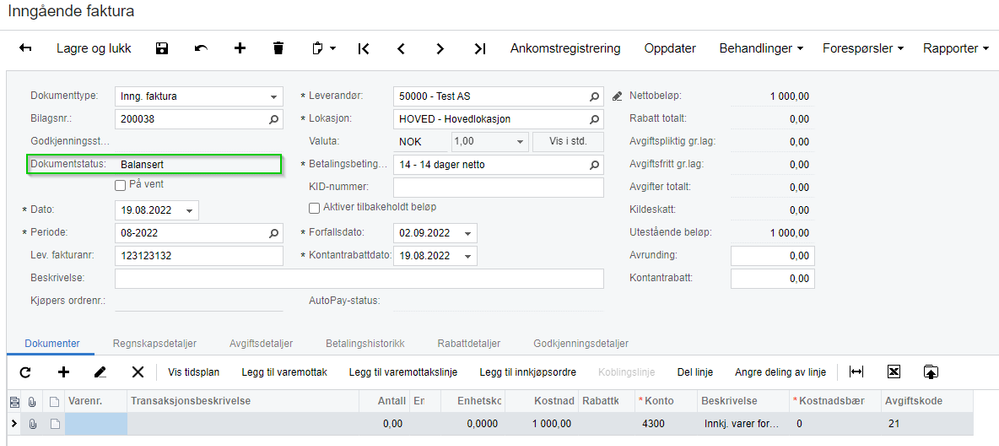Open the clipboard copy-paste dropdown

[x=324, y=48]
